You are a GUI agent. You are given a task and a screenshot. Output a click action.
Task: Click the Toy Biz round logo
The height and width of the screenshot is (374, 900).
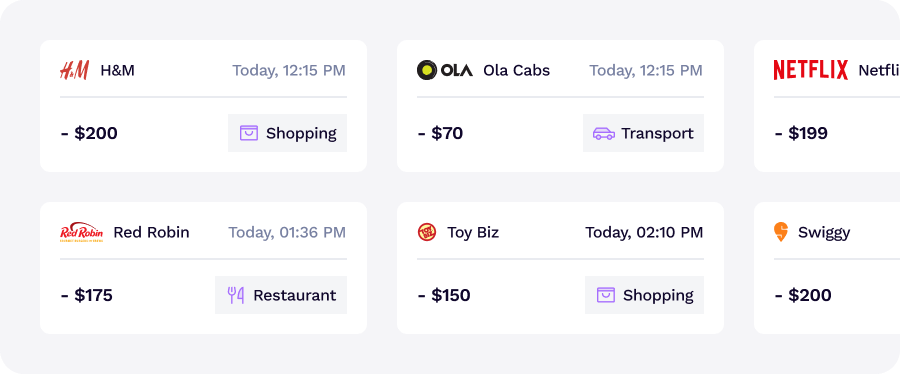[x=426, y=232]
